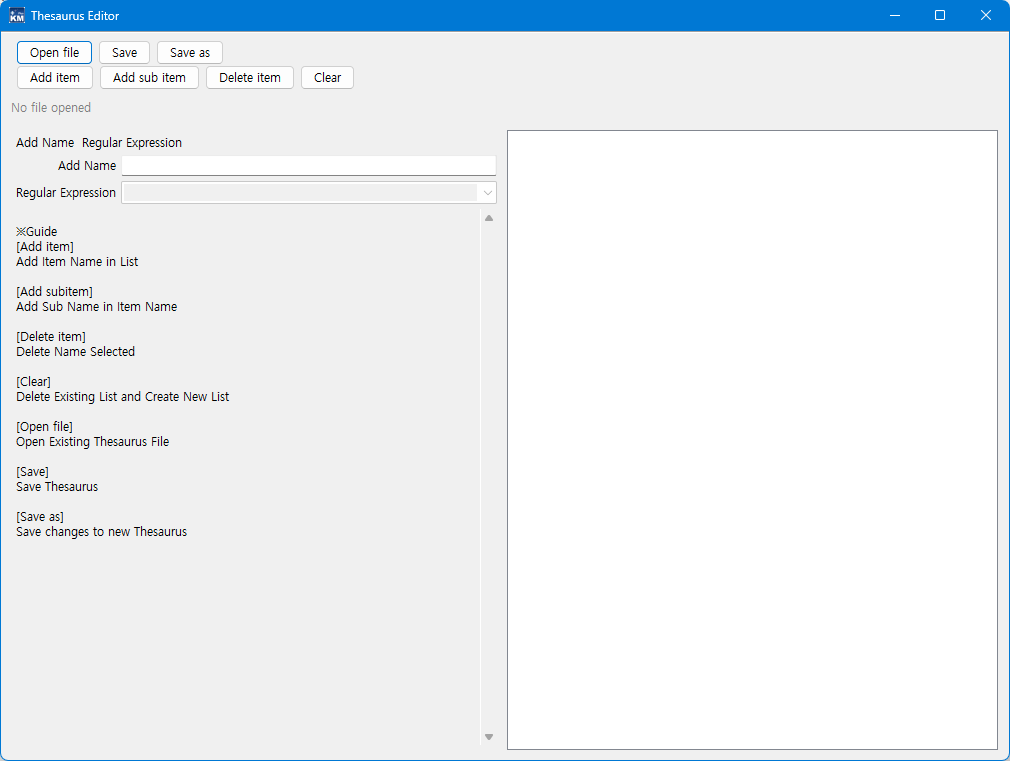Select the top-row Regular Expression option above fields
The width and height of the screenshot is (1010, 761).
pyautogui.click(x=132, y=143)
